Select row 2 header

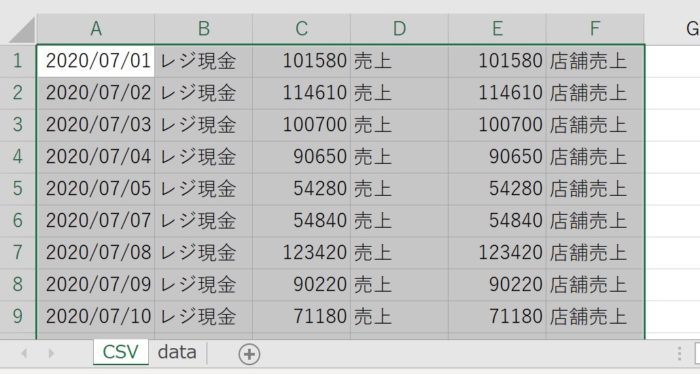(18, 93)
